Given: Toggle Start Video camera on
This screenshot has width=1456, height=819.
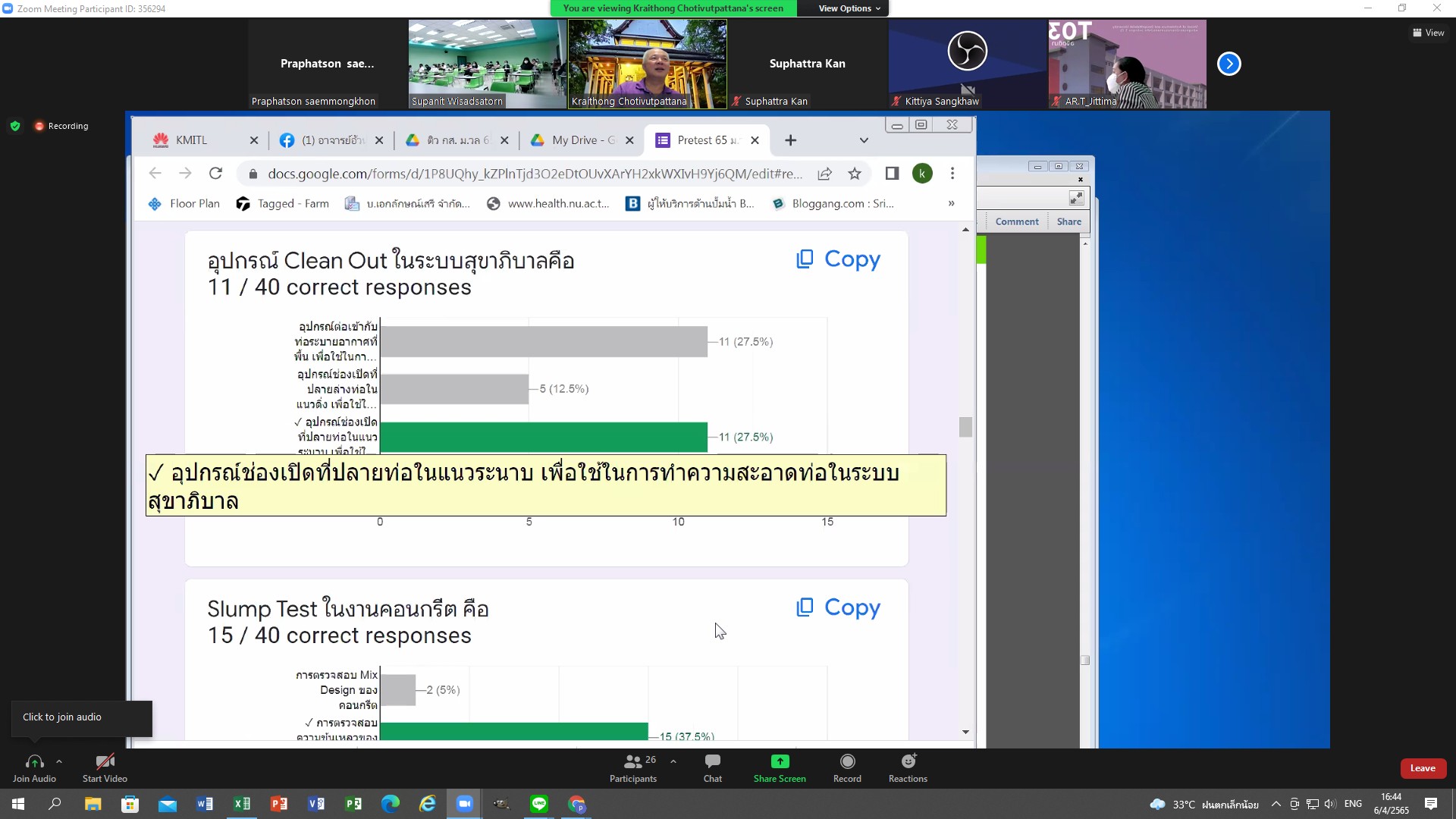Looking at the screenshot, I should (x=105, y=767).
